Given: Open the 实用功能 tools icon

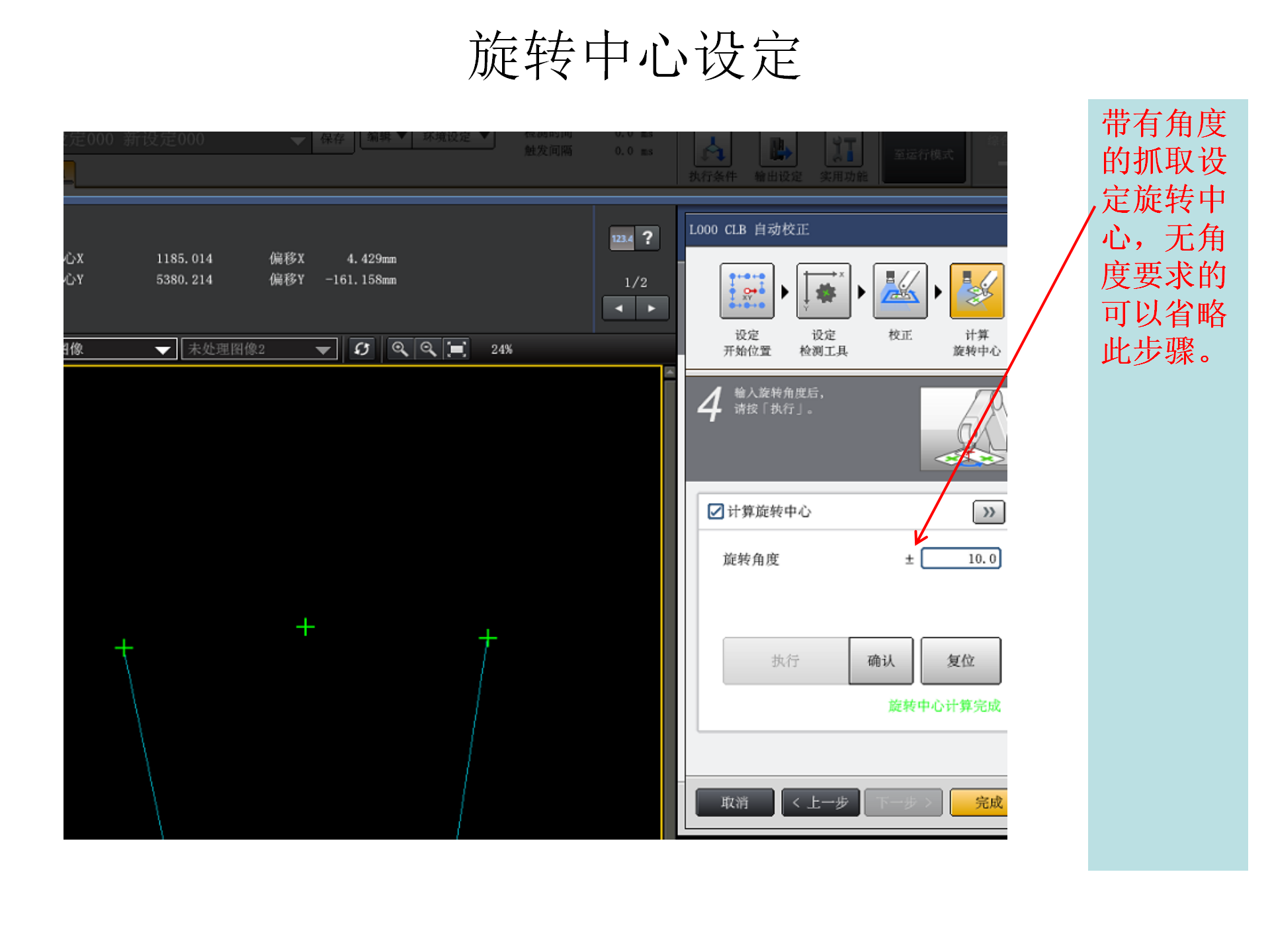Looking at the screenshot, I should coord(844,150).
